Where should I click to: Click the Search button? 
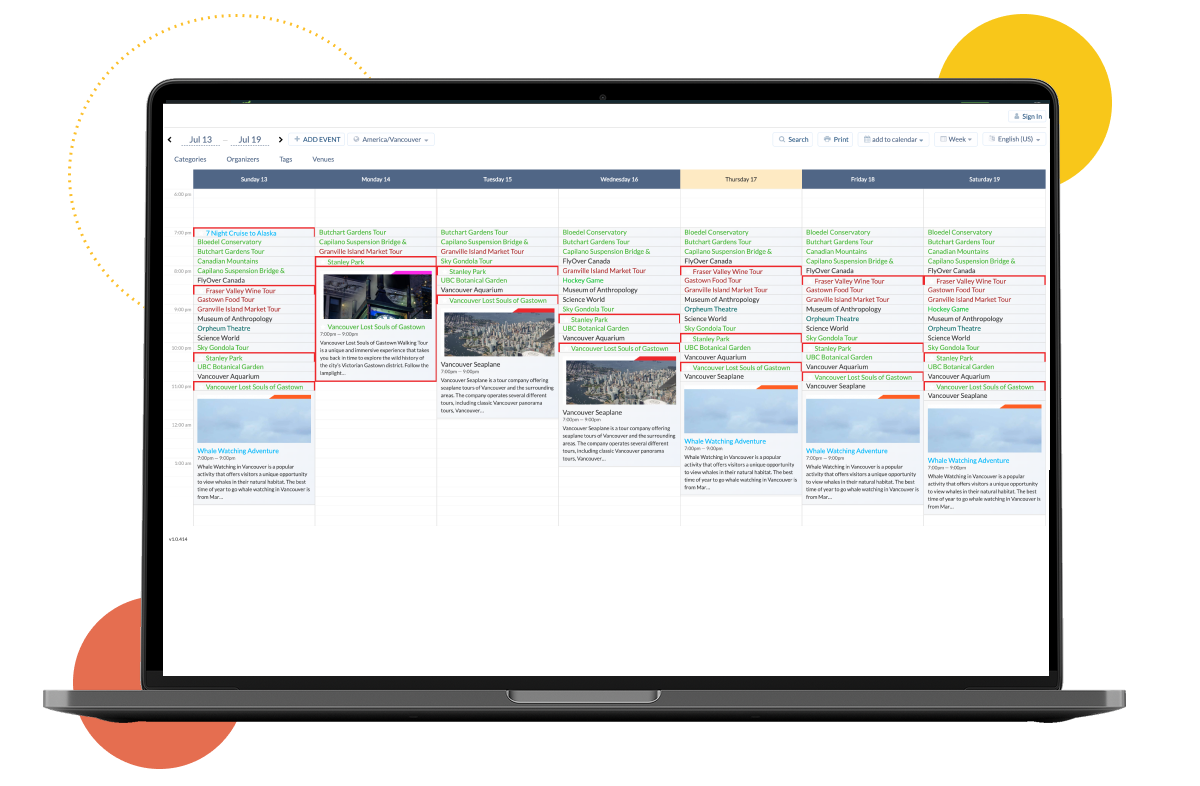point(793,140)
